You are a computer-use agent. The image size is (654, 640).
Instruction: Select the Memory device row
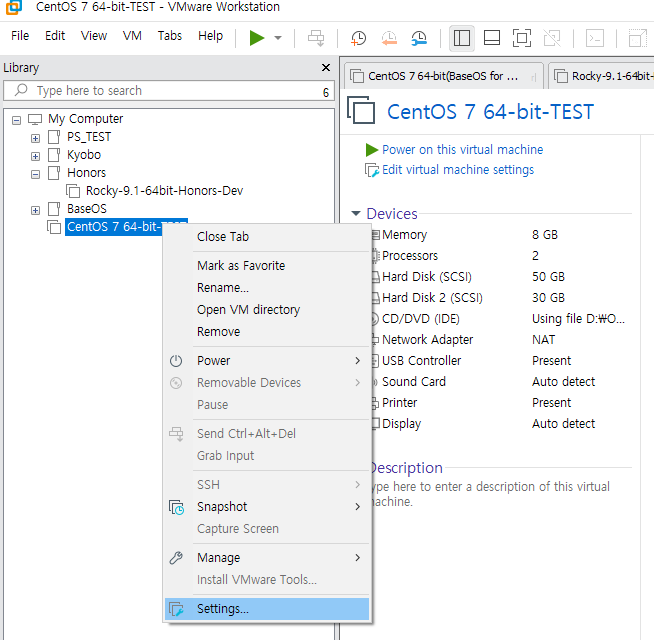point(502,235)
